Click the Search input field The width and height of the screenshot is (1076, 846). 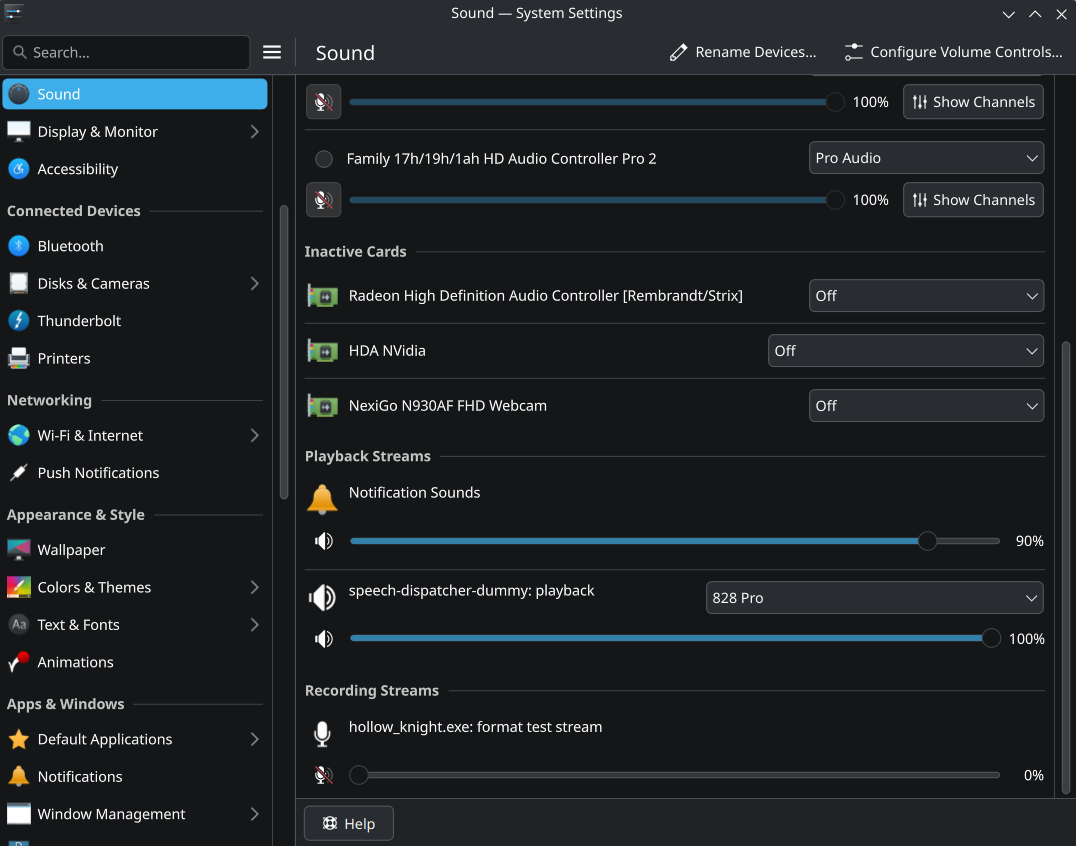126,52
